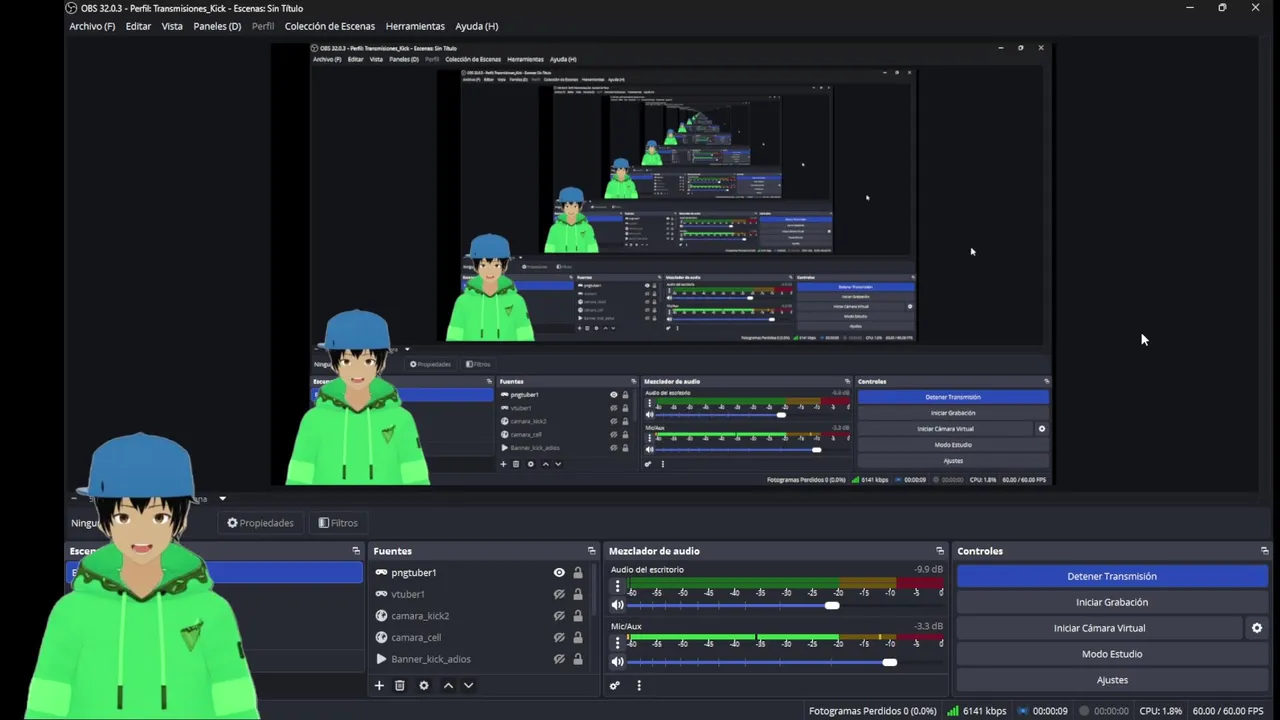Click the OBS logo in the title bar
The image size is (1280, 720).
[x=71, y=8]
